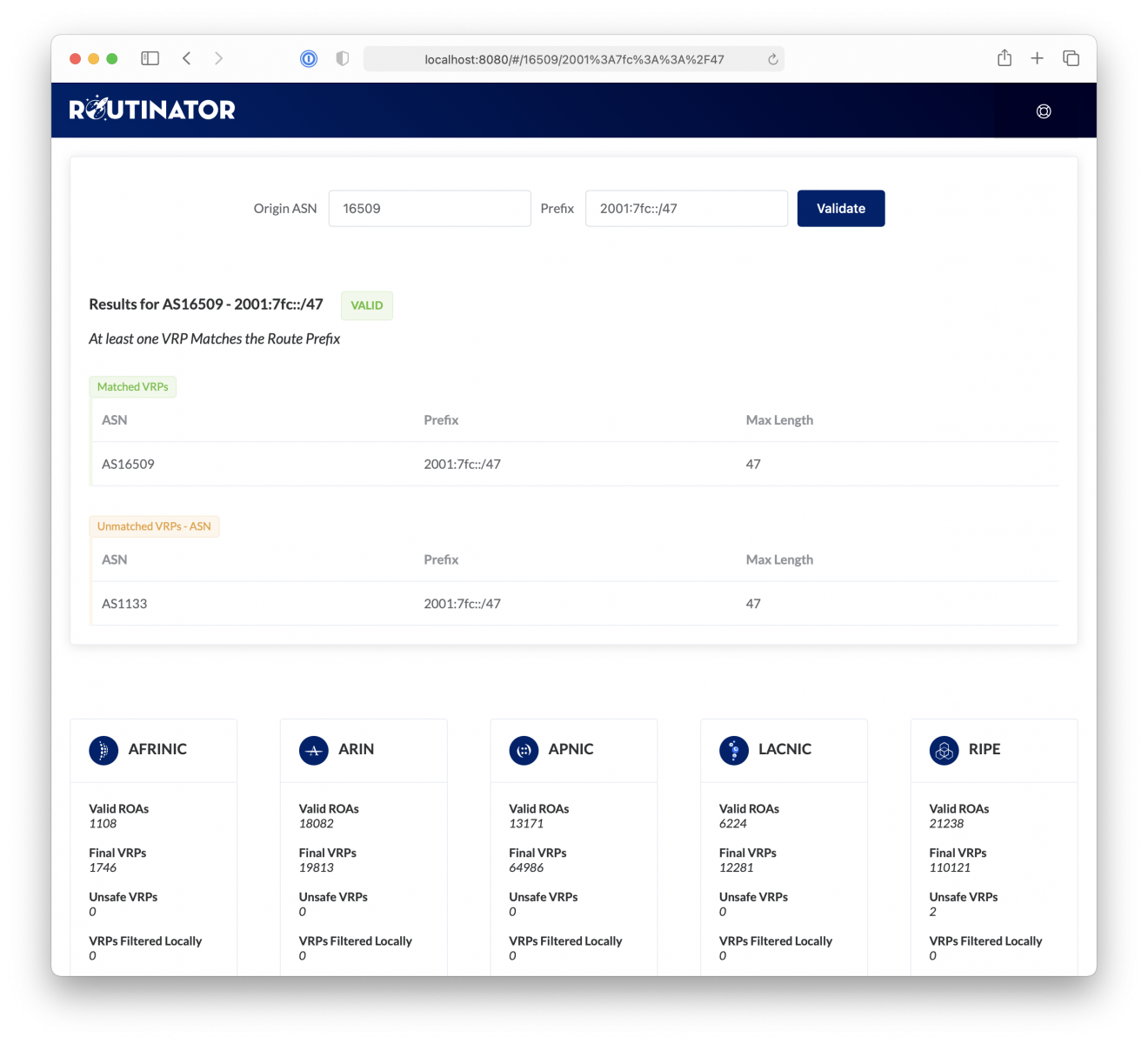The width and height of the screenshot is (1148, 1044).
Task: Click the Routinator logo
Action: pos(151,109)
